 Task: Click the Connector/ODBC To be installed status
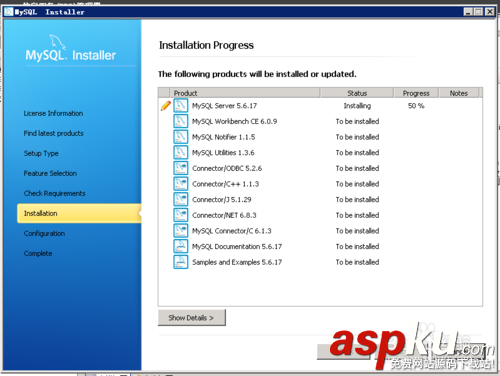[x=357, y=168]
